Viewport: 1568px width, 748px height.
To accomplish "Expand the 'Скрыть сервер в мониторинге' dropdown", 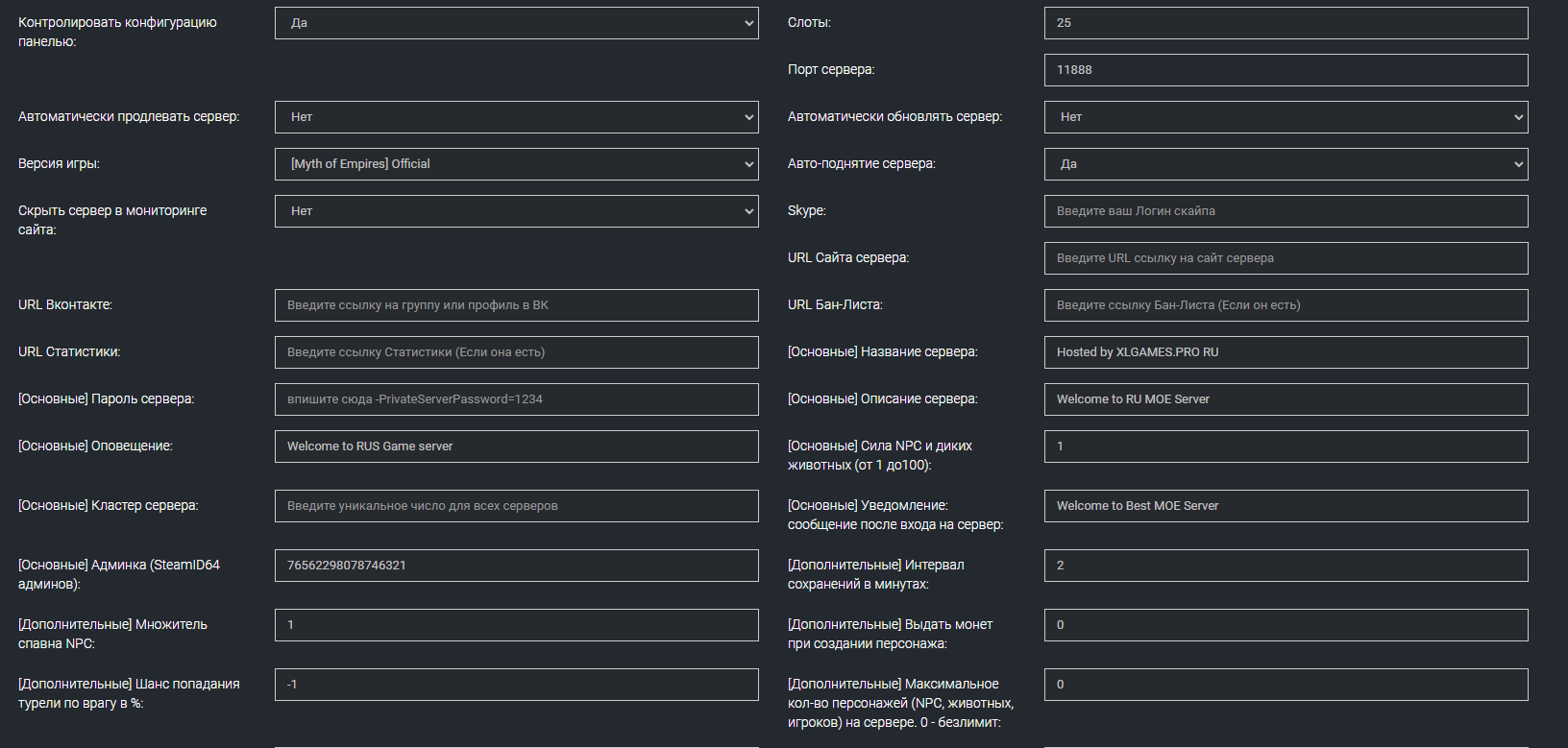I will coord(516,211).
